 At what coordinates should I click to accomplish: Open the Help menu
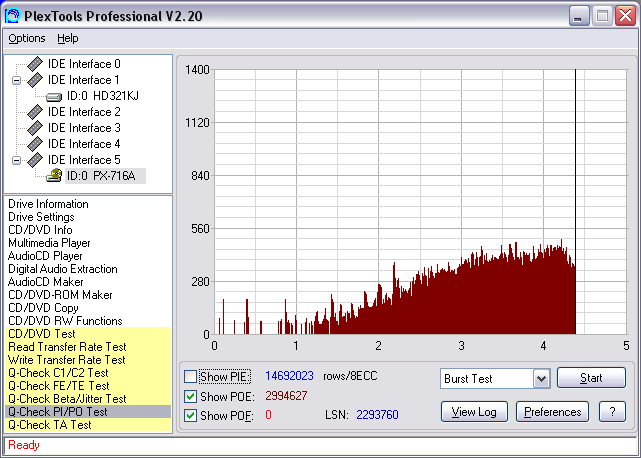tap(67, 38)
